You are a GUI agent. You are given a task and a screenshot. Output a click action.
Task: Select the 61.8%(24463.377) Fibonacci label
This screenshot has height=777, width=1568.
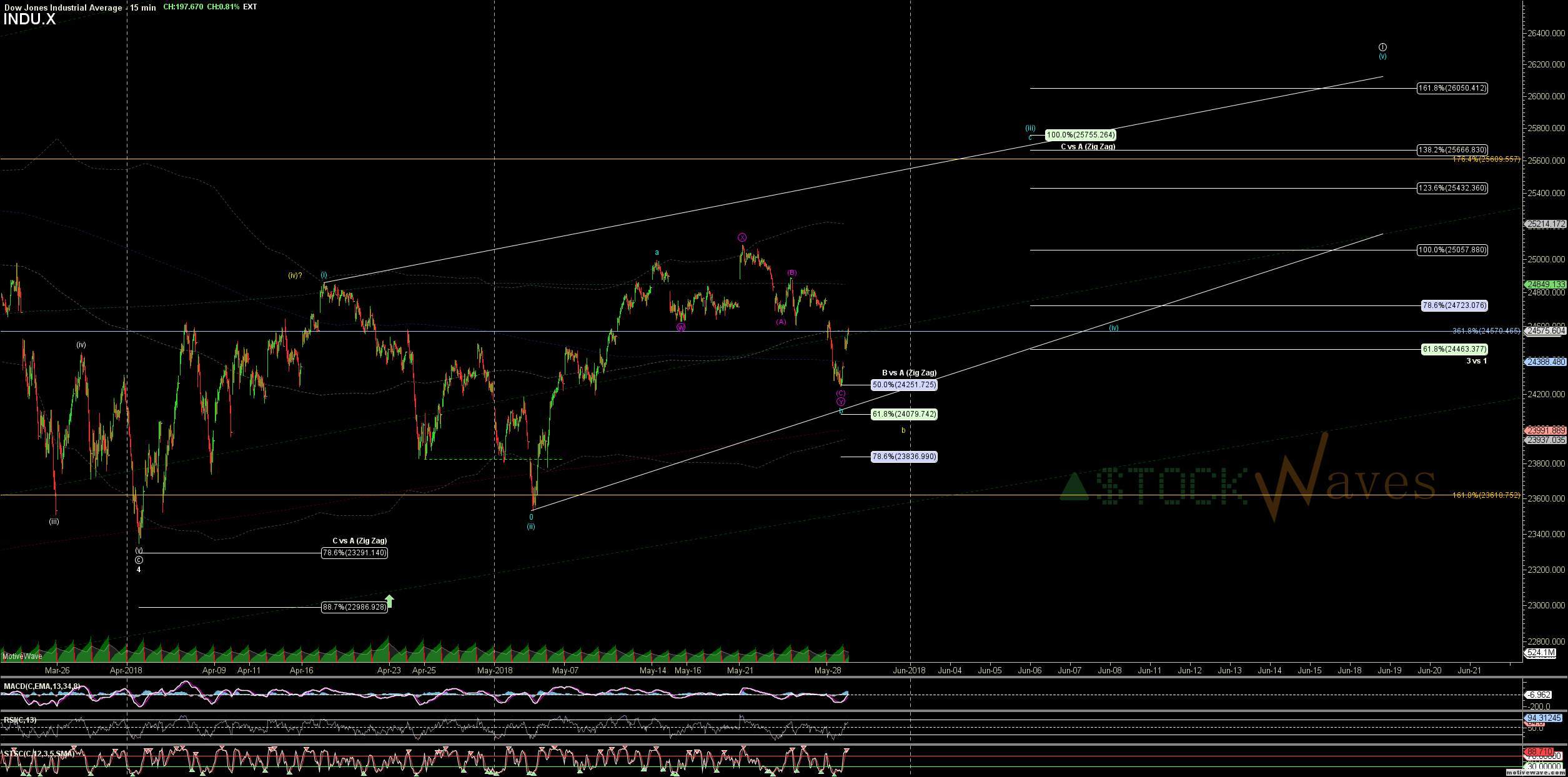coord(1454,349)
